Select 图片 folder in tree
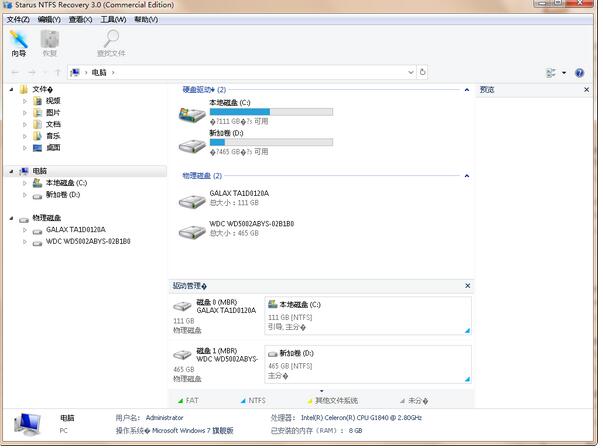603x448 pixels. 53,112
